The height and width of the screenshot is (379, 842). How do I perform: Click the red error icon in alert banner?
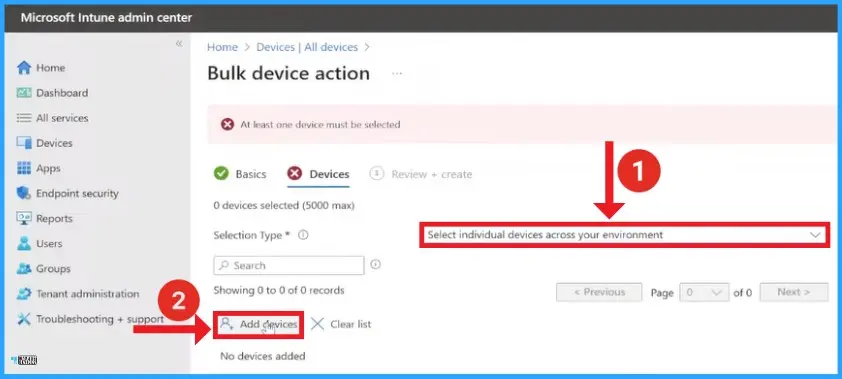[x=228, y=125]
